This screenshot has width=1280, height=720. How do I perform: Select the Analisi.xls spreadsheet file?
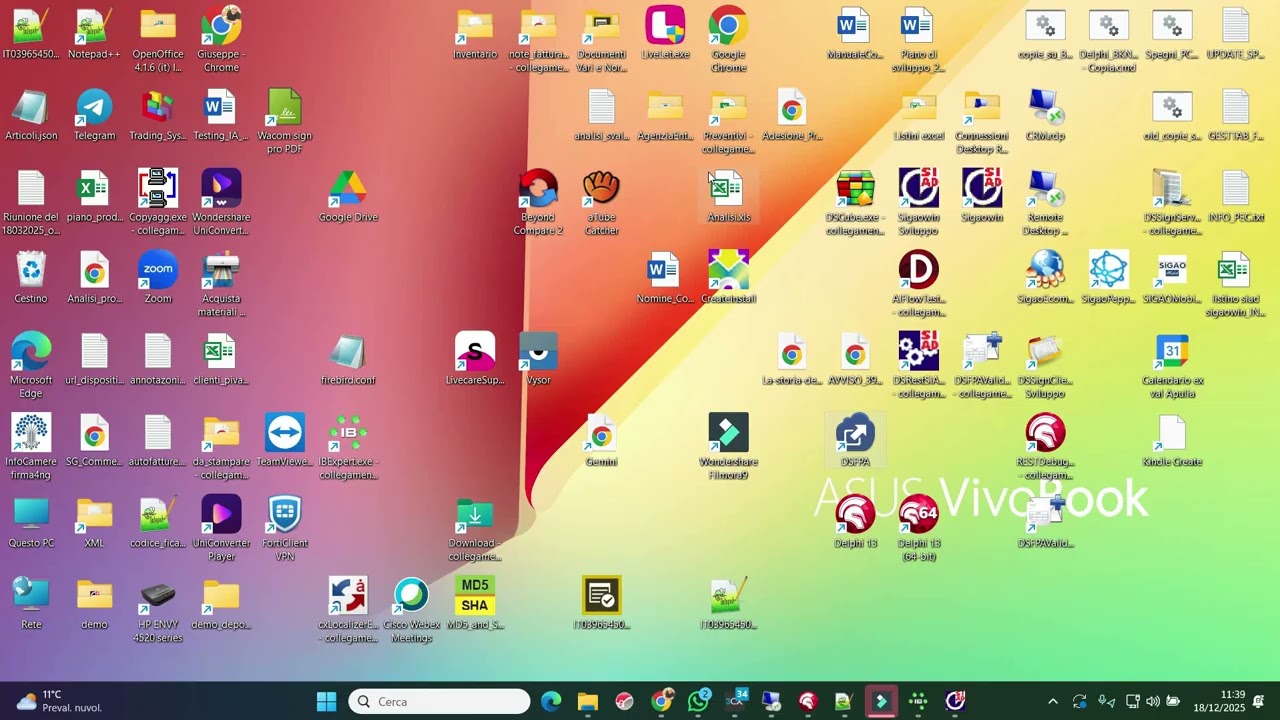click(728, 197)
